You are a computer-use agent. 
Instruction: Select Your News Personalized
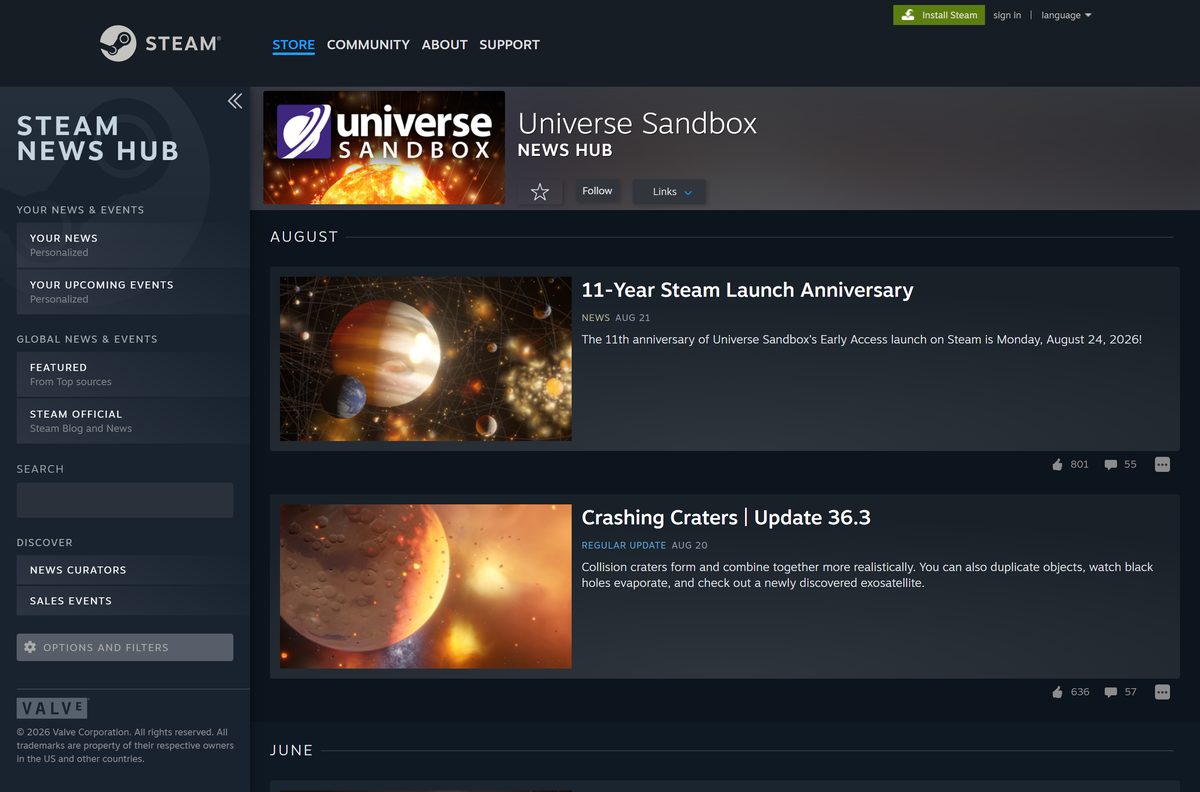coord(133,245)
